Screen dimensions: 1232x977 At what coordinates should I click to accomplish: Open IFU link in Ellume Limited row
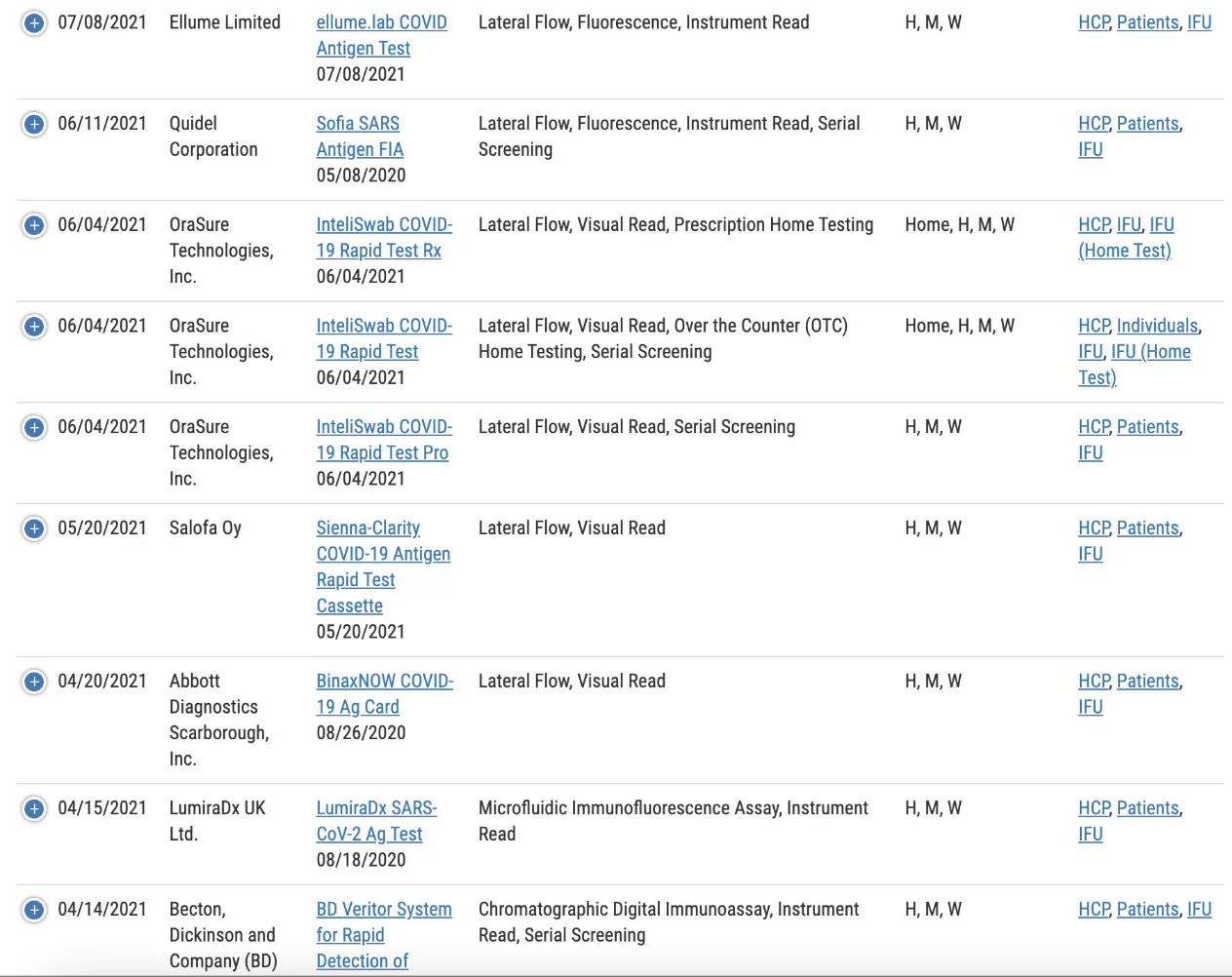(1199, 22)
